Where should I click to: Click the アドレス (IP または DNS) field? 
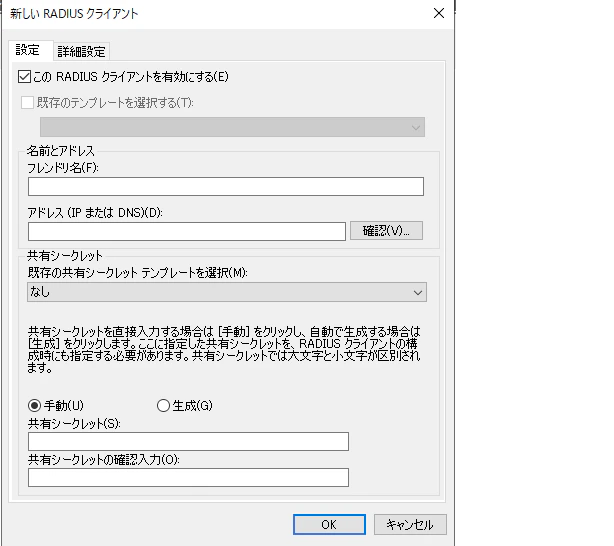coord(187,231)
